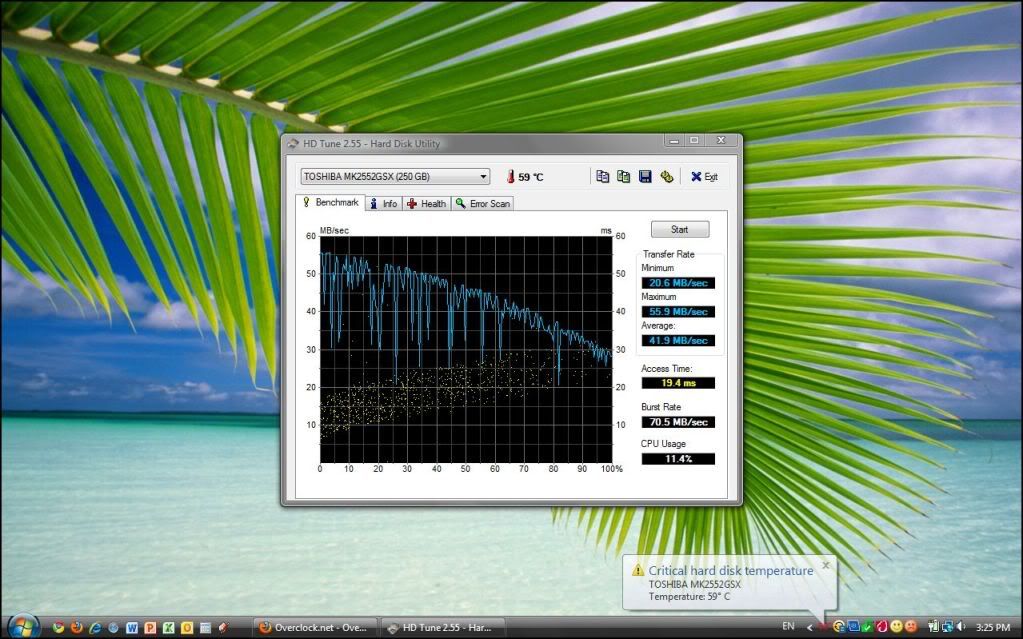Open HD Tune options via the yellow icon
The width and height of the screenshot is (1023, 639).
667,176
